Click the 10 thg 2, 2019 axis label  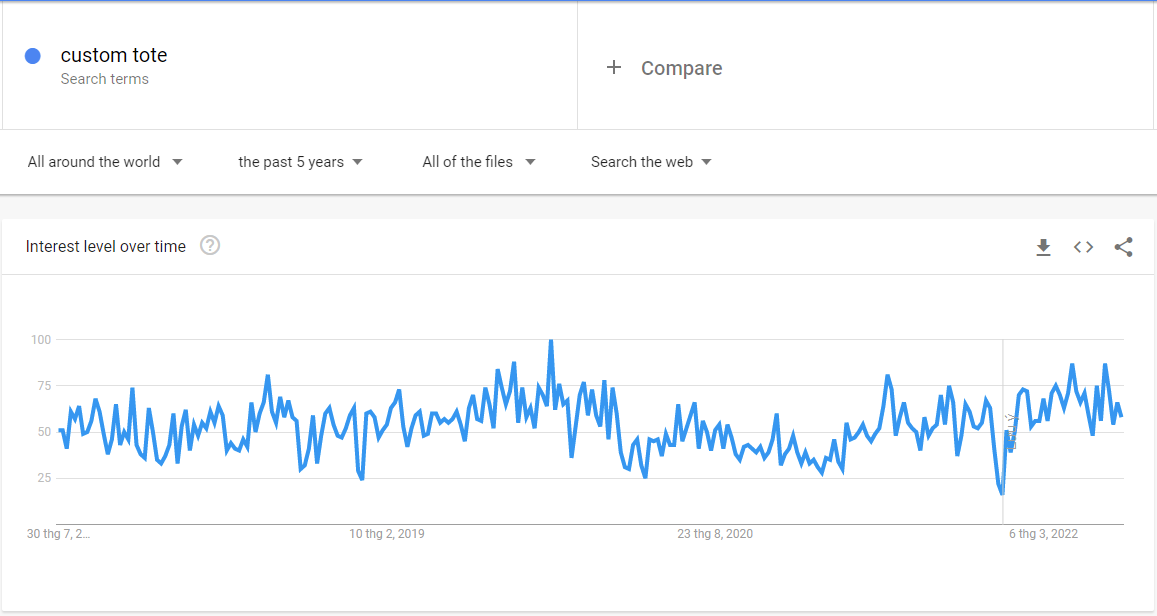pos(386,534)
